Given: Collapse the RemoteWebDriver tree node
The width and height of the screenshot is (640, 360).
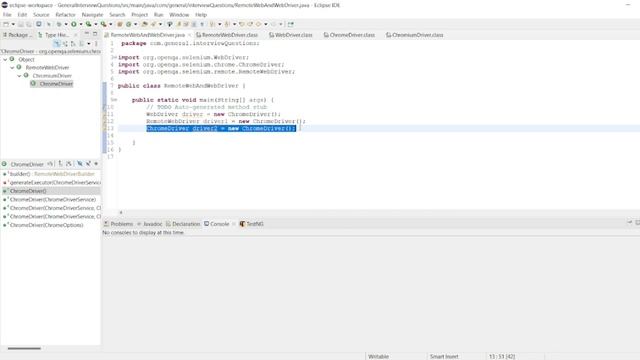Looking at the screenshot, I should coord(12,67).
